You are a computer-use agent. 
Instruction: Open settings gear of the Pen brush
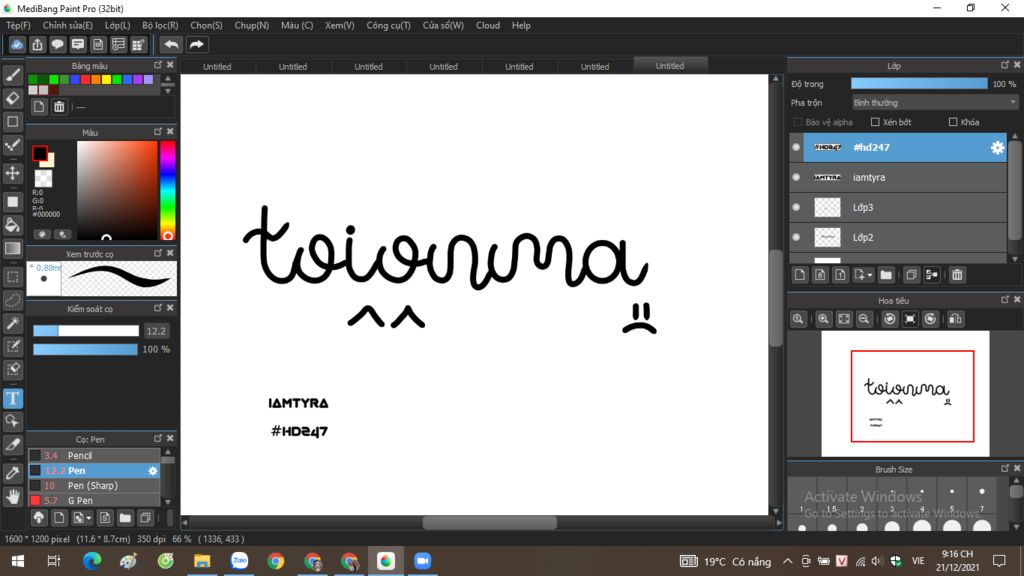153,471
